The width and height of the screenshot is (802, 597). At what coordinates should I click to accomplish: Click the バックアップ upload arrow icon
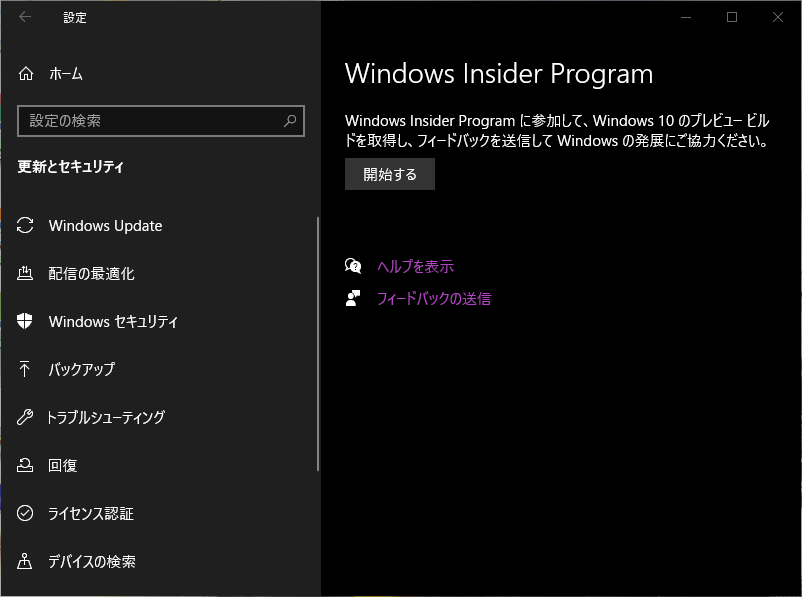[24, 369]
